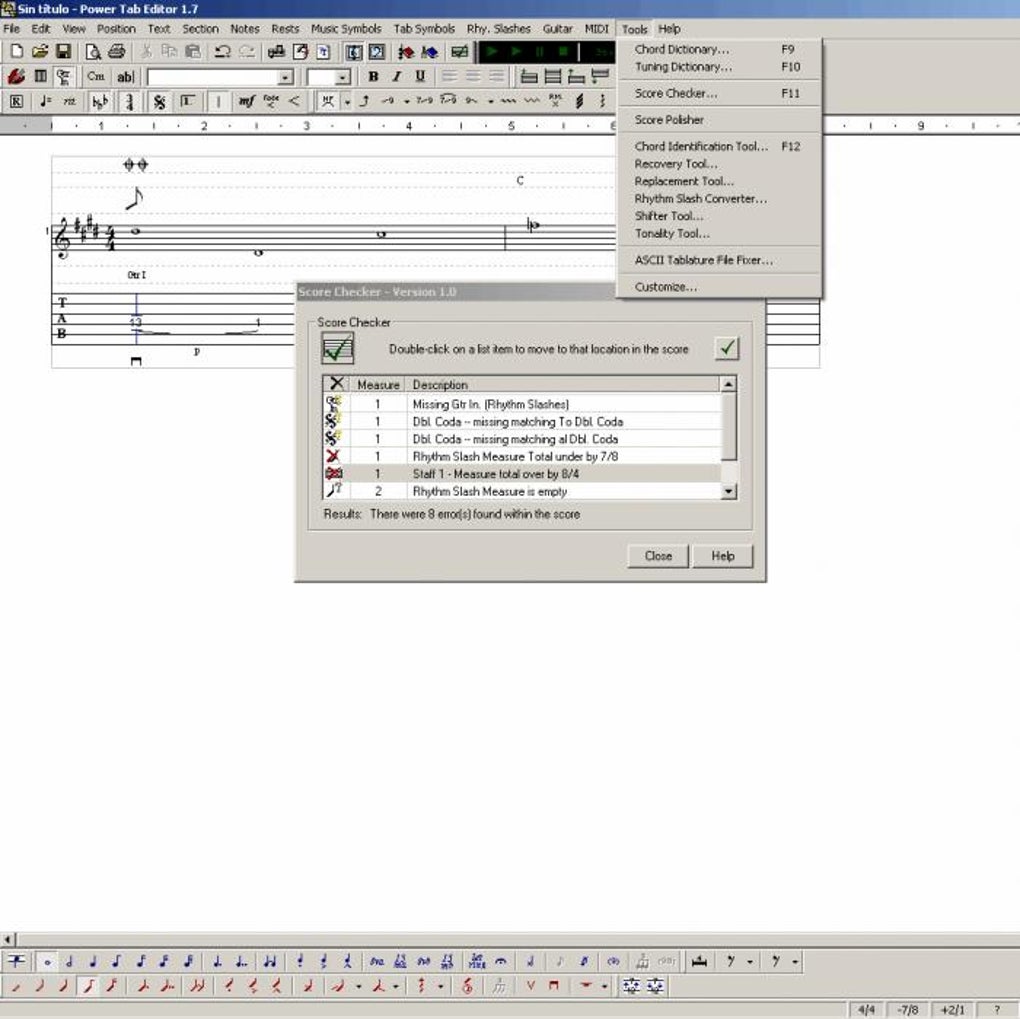Click the Open file folder icon
This screenshot has width=1020, height=1019.
[x=40, y=52]
